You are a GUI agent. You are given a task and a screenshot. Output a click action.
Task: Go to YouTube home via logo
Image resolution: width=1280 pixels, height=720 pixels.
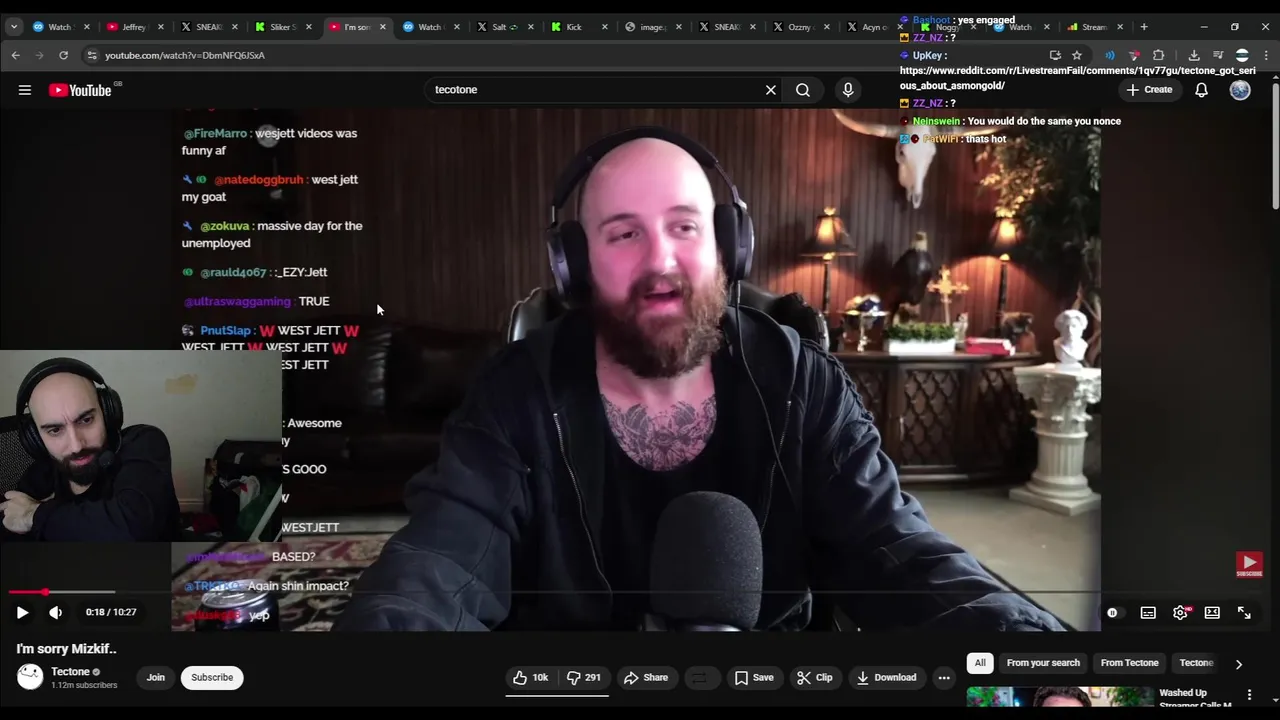80,90
